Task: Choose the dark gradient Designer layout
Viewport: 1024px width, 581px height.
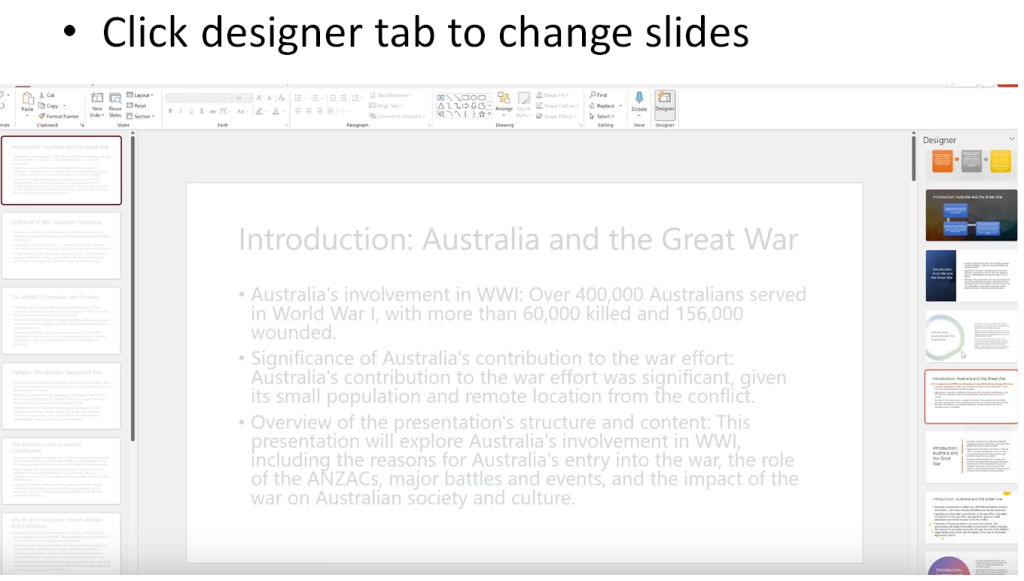Action: pyautogui.click(x=971, y=215)
